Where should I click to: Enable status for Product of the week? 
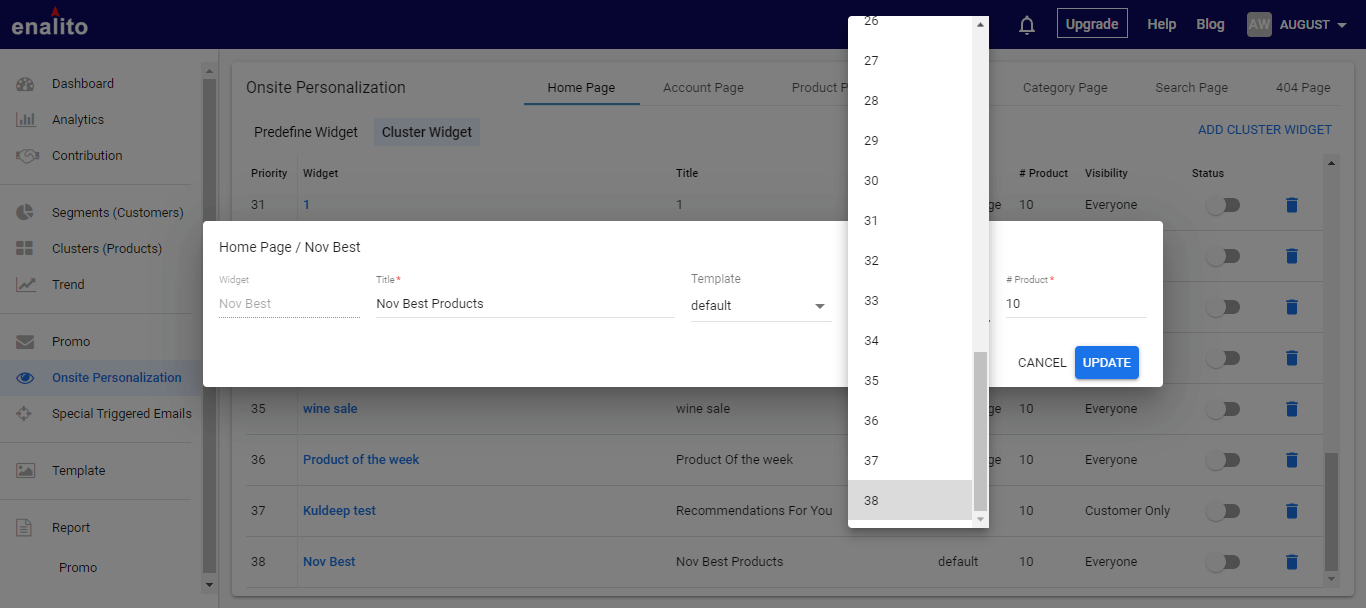point(1222,460)
